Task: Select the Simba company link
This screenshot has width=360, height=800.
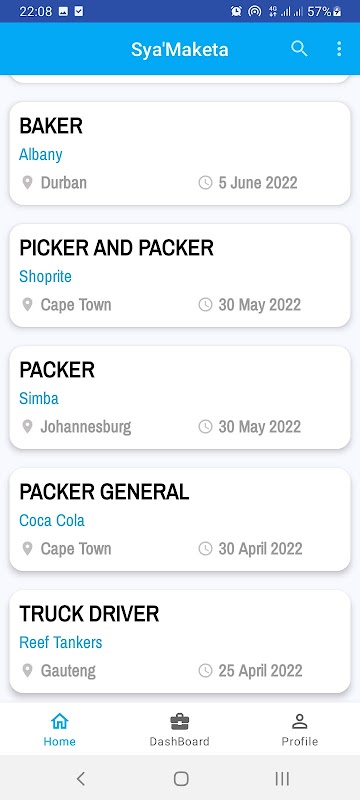Action: point(39,398)
